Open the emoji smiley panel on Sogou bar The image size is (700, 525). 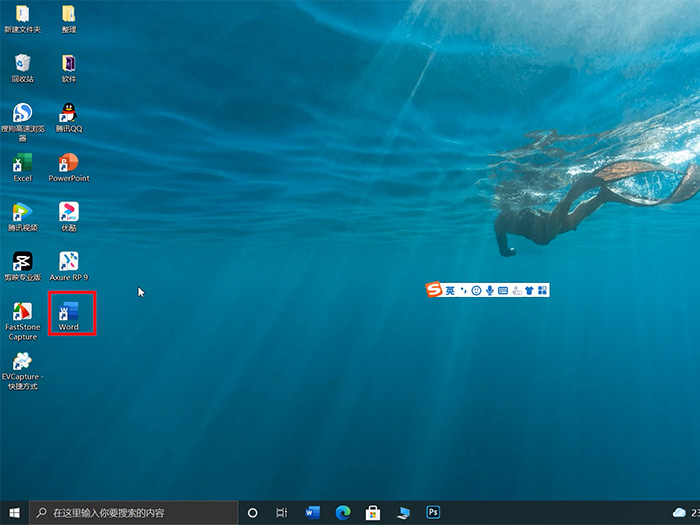pyautogui.click(x=476, y=291)
